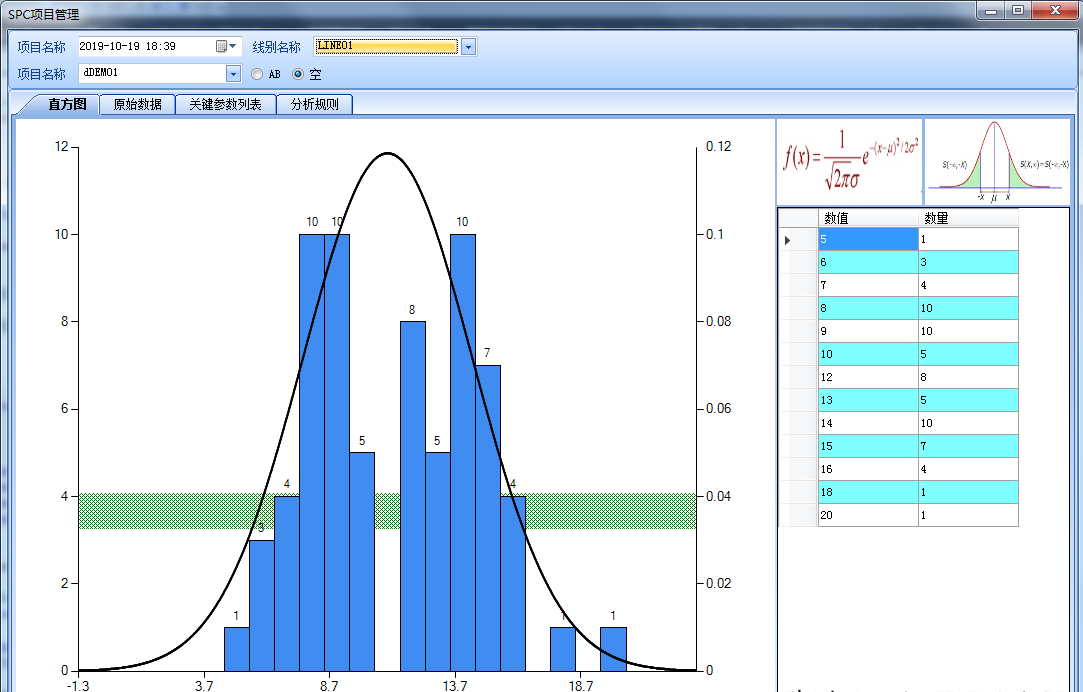
Task: Open the 关键参数列表 tab
Action: [225, 104]
